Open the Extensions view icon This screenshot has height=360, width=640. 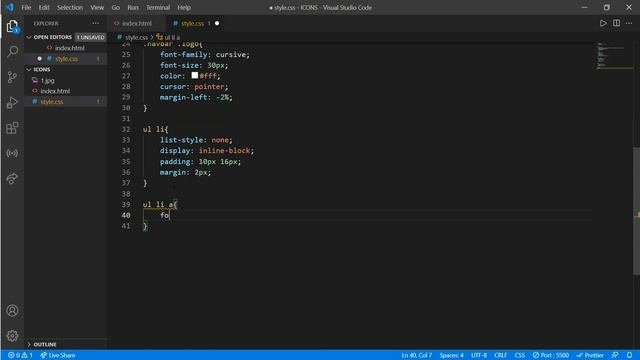click(12, 128)
